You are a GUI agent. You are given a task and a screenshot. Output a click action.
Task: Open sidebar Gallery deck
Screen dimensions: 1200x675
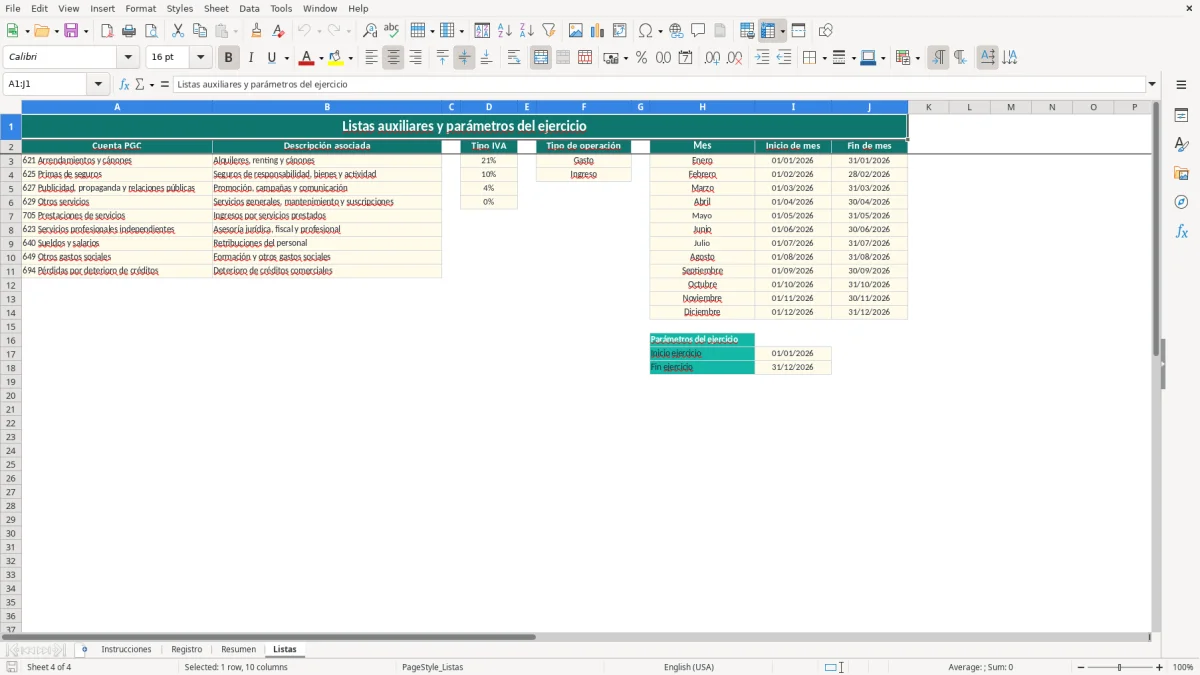[x=1181, y=173]
